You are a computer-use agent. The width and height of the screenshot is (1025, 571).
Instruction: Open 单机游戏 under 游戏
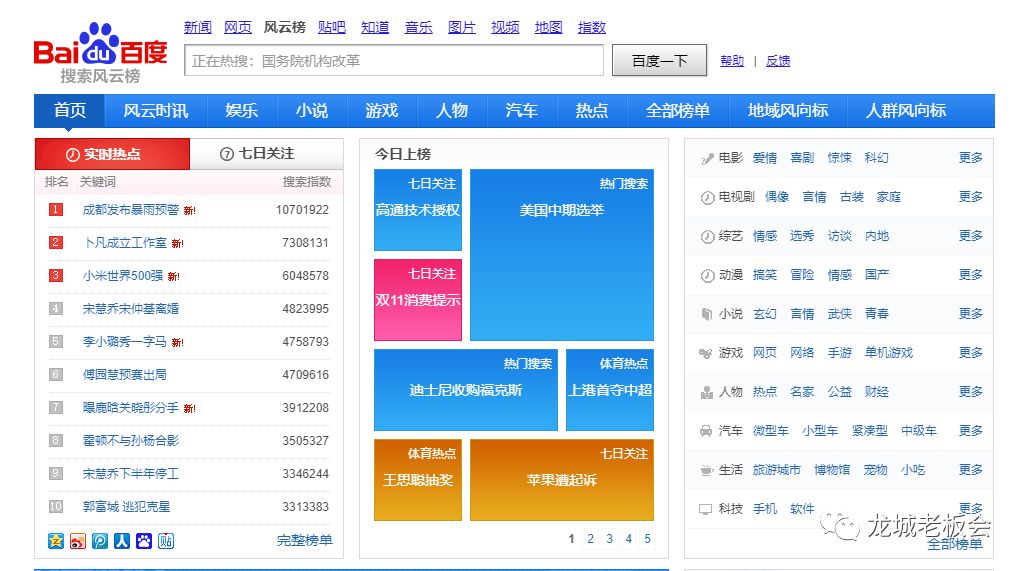click(889, 353)
